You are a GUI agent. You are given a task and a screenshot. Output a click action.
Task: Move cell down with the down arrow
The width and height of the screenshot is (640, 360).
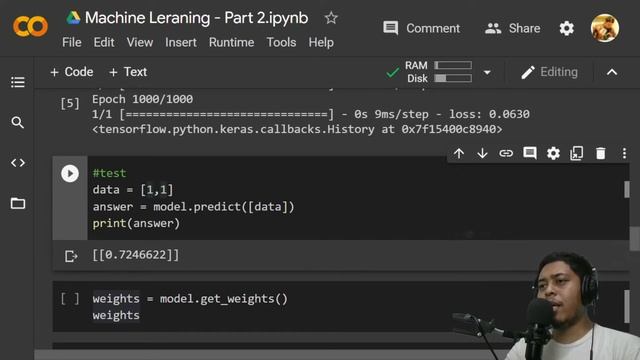point(482,153)
